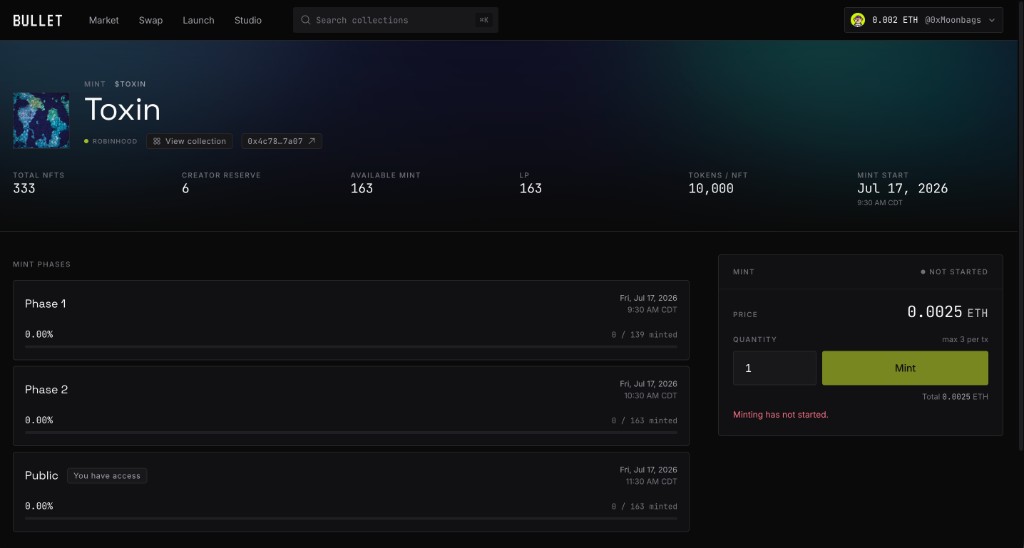Open the Studio page
The height and width of the screenshot is (548, 1024).
248,20
